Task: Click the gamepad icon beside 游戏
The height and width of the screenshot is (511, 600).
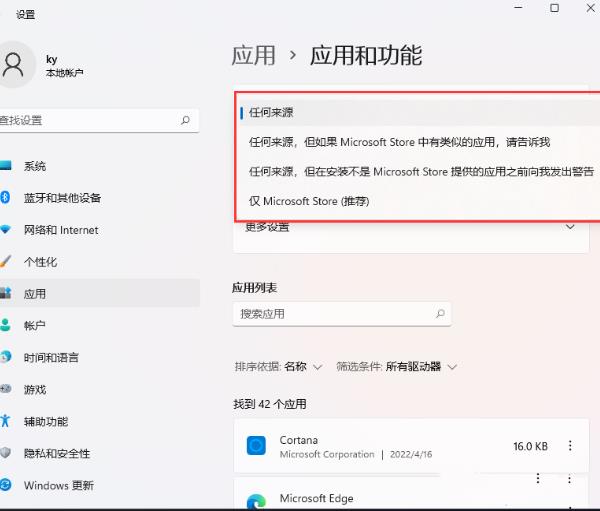Action: point(5,389)
